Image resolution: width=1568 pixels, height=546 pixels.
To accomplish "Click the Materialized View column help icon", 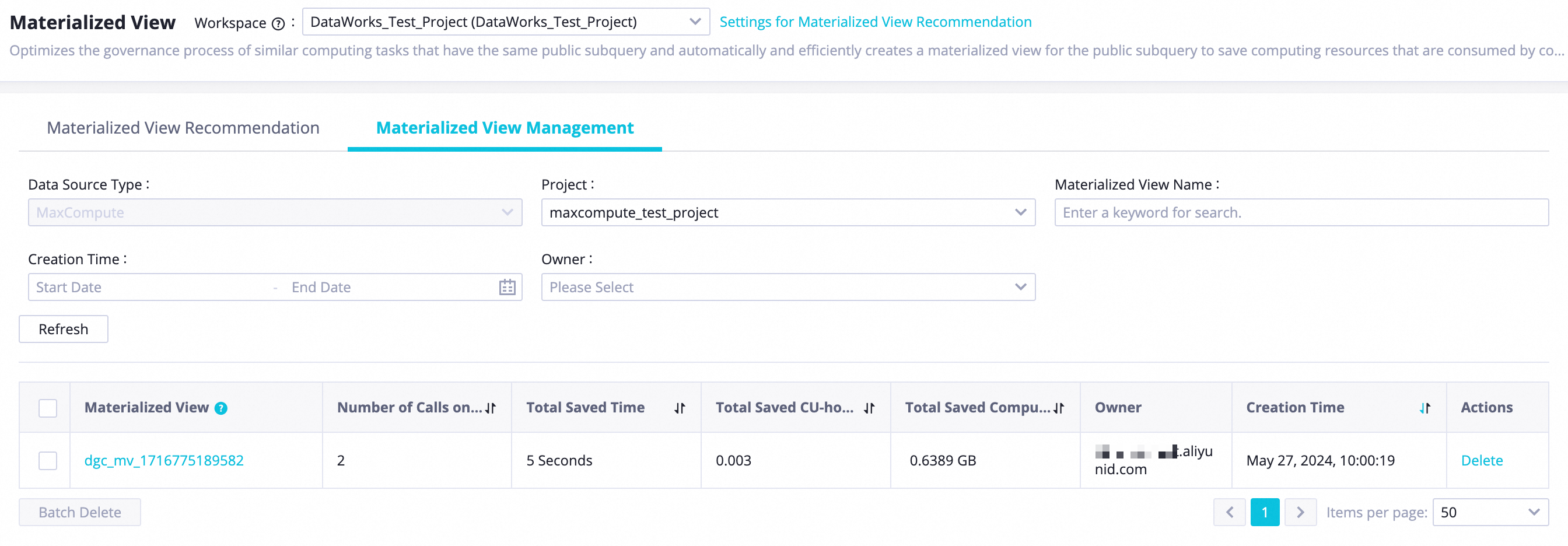I will (x=221, y=408).
